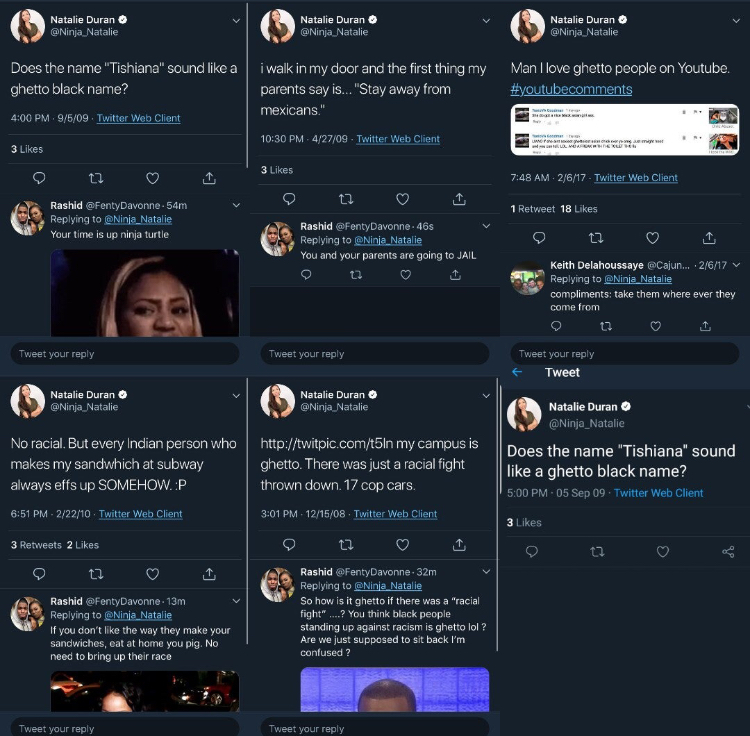Retweet Rashid's 'going to JAIL' reply
Image resolution: width=750 pixels, height=736 pixels.
tap(356, 275)
